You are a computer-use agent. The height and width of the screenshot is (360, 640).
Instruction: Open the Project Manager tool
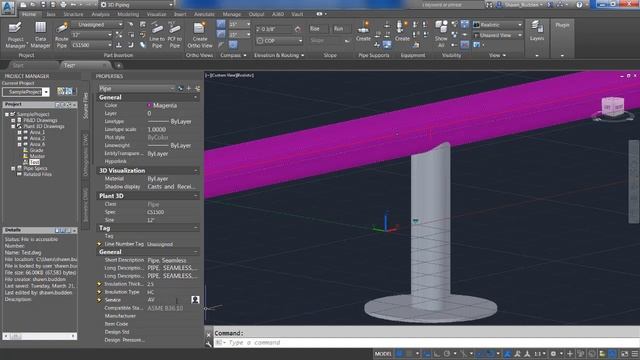(x=16, y=35)
